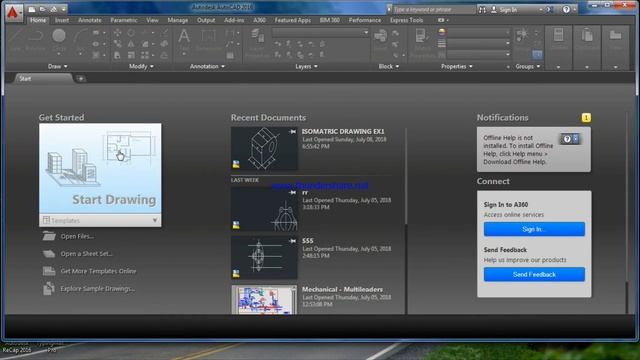Click the help question mark icon in title bar
640x360 pixels.
point(566,9)
